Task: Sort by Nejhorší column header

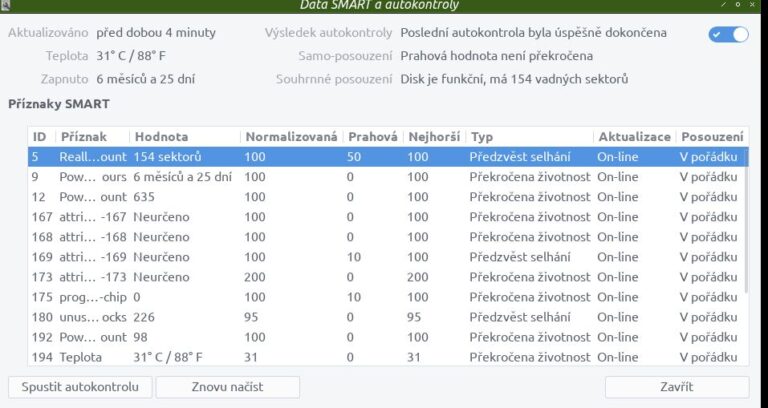Action: (435, 137)
